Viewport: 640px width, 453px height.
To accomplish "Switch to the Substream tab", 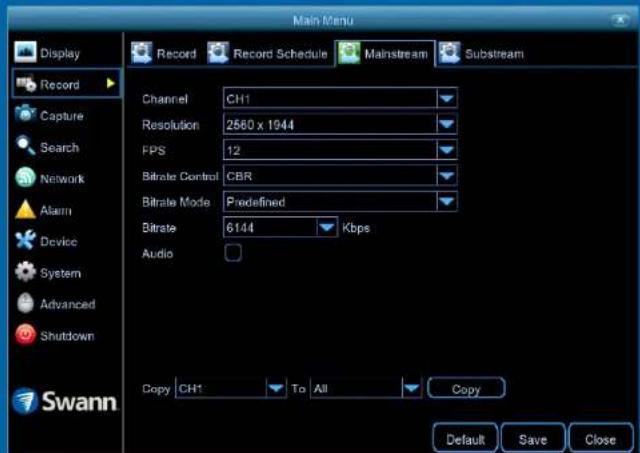I will [x=481, y=53].
